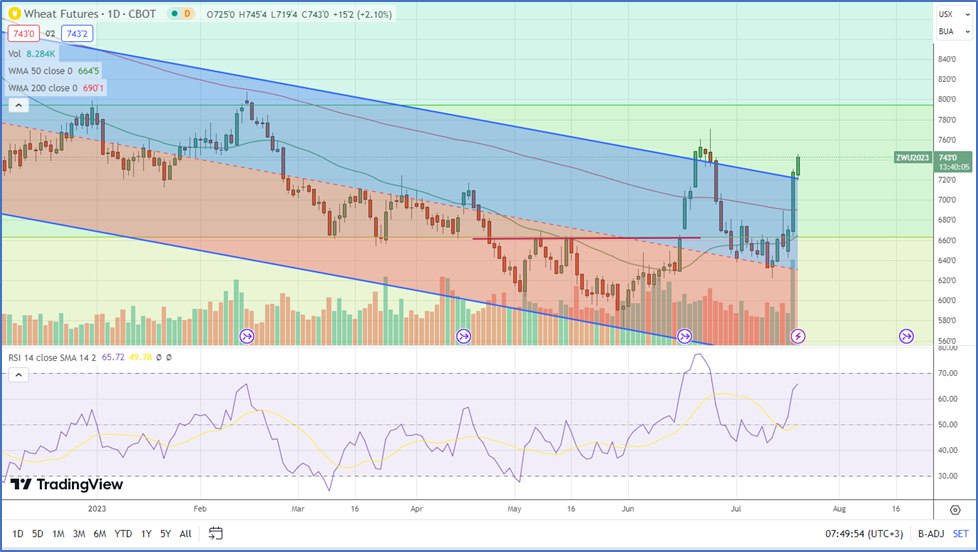Select the 5D time range
The image size is (978, 552).
pos(37,534)
